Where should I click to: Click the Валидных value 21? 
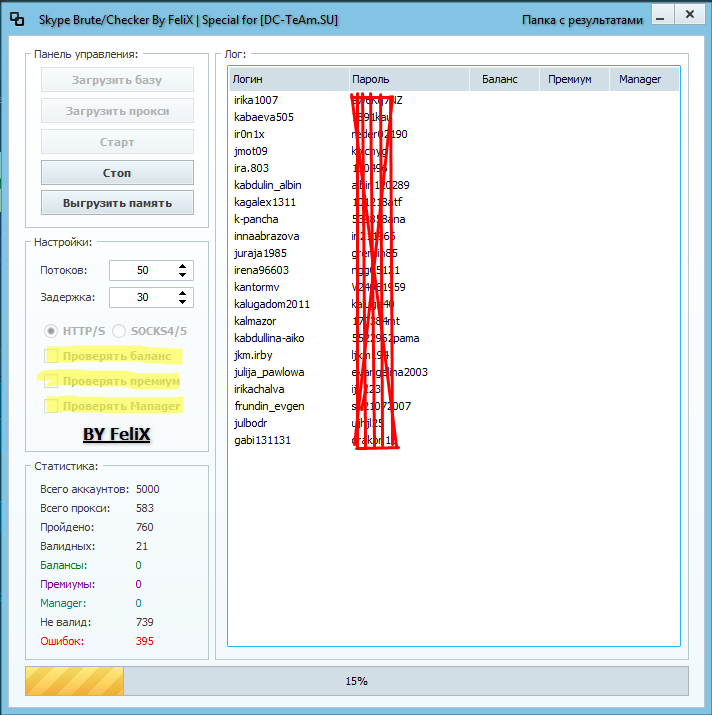point(141,546)
